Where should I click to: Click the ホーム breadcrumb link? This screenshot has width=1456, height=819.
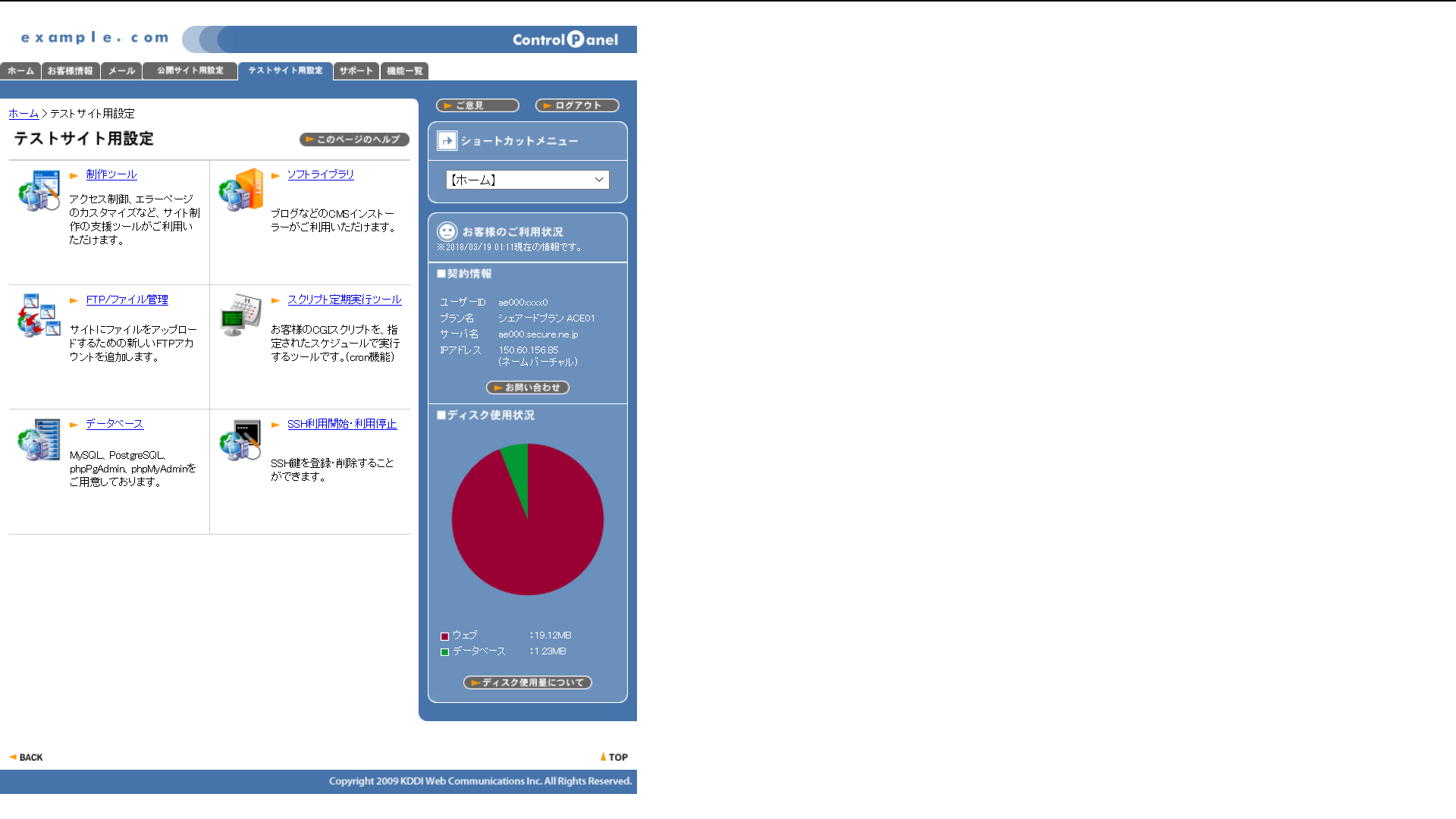click(24, 114)
